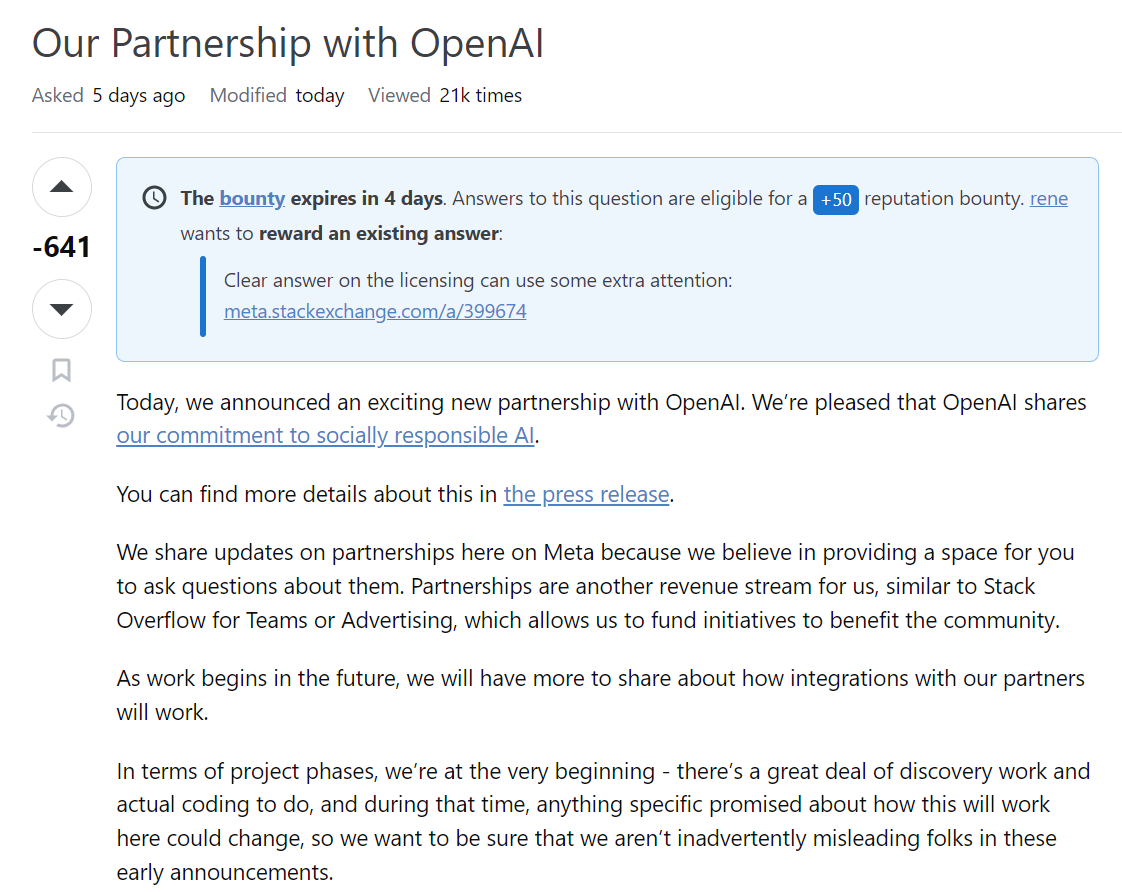
Task: Open rene's user profile link
Action: 1049,198
